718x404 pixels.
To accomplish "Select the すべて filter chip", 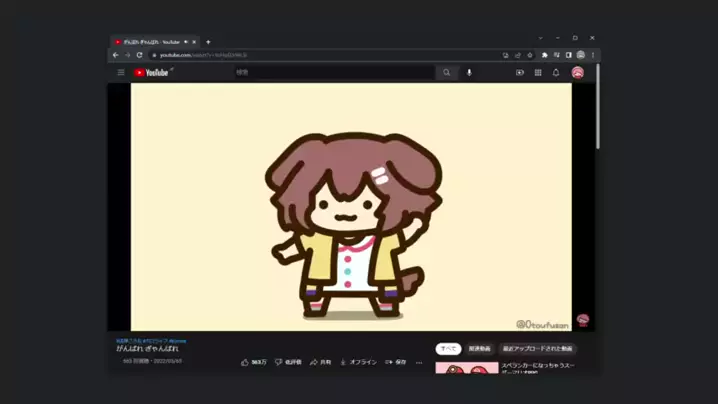I will click(x=448, y=349).
